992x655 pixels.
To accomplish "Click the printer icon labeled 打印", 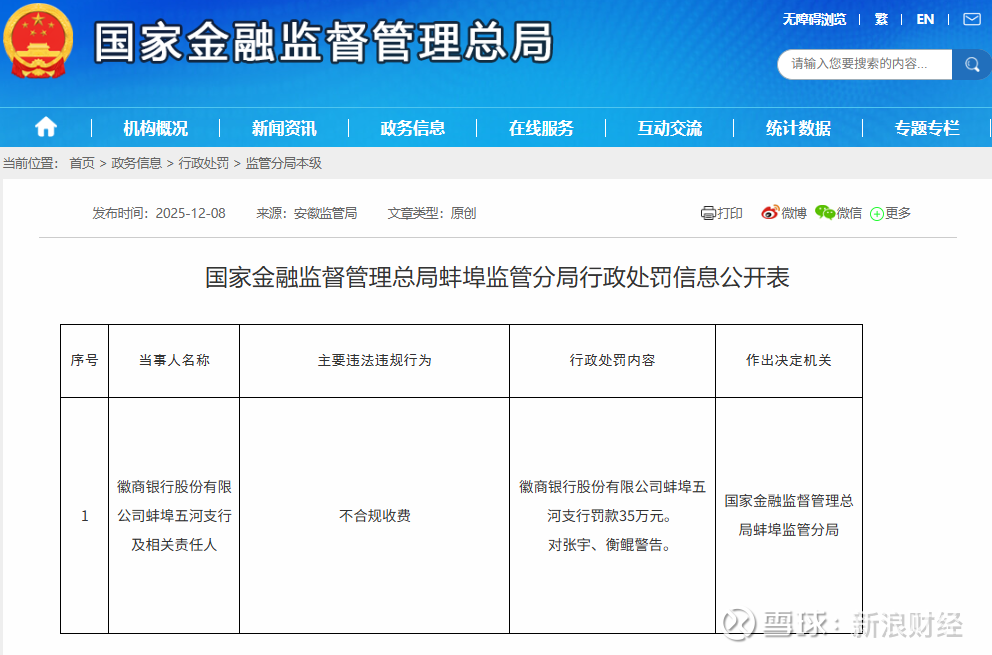I will coord(708,213).
